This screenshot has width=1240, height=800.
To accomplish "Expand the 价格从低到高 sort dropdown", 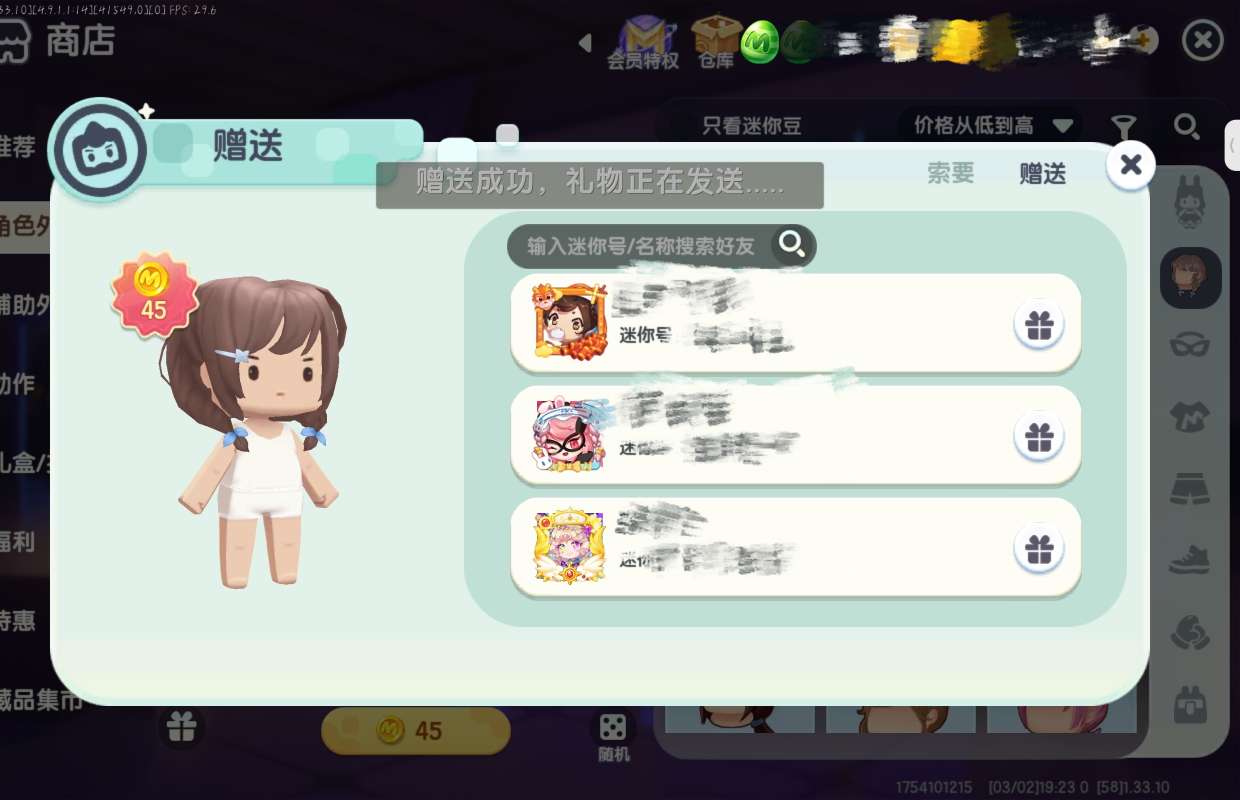I will (x=992, y=126).
